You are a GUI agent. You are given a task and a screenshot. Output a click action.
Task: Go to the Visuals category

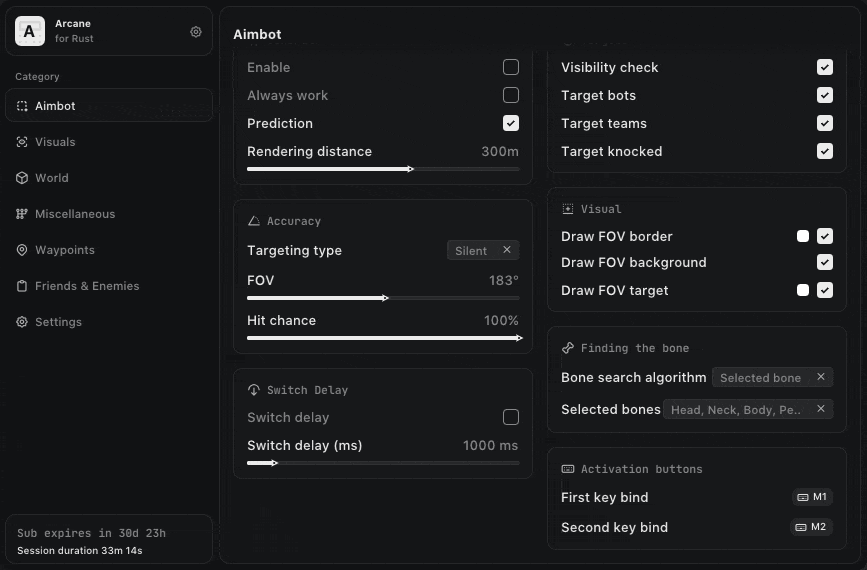(55, 142)
